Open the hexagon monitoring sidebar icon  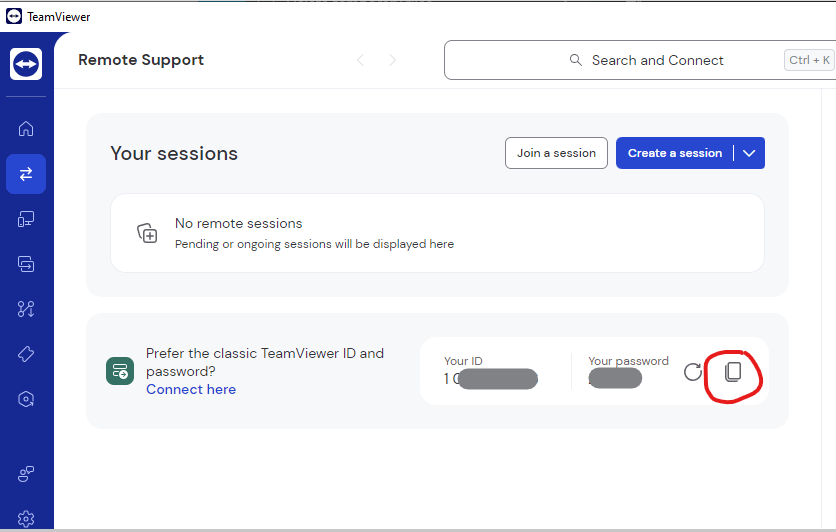coord(26,399)
